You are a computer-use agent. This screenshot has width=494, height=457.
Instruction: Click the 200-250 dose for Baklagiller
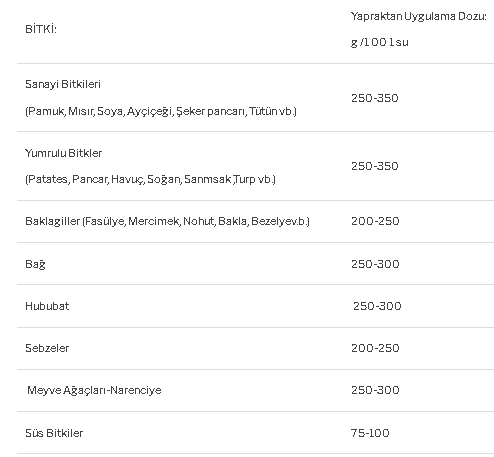pos(375,221)
